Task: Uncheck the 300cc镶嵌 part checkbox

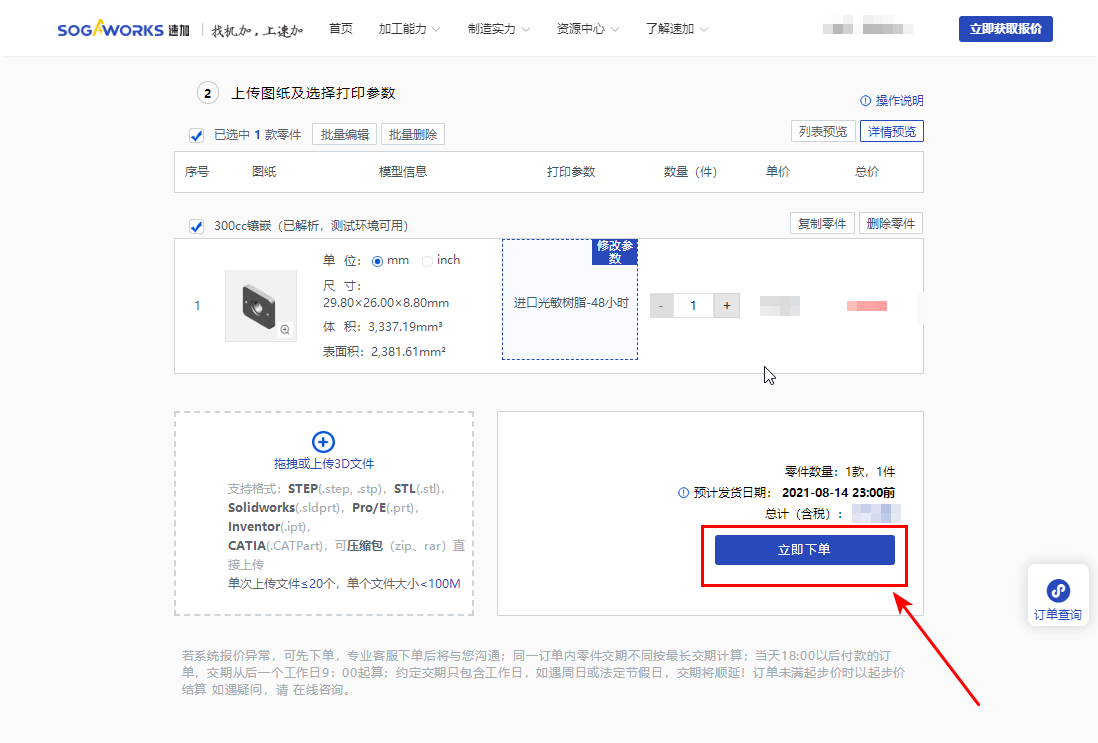Action: (x=196, y=226)
